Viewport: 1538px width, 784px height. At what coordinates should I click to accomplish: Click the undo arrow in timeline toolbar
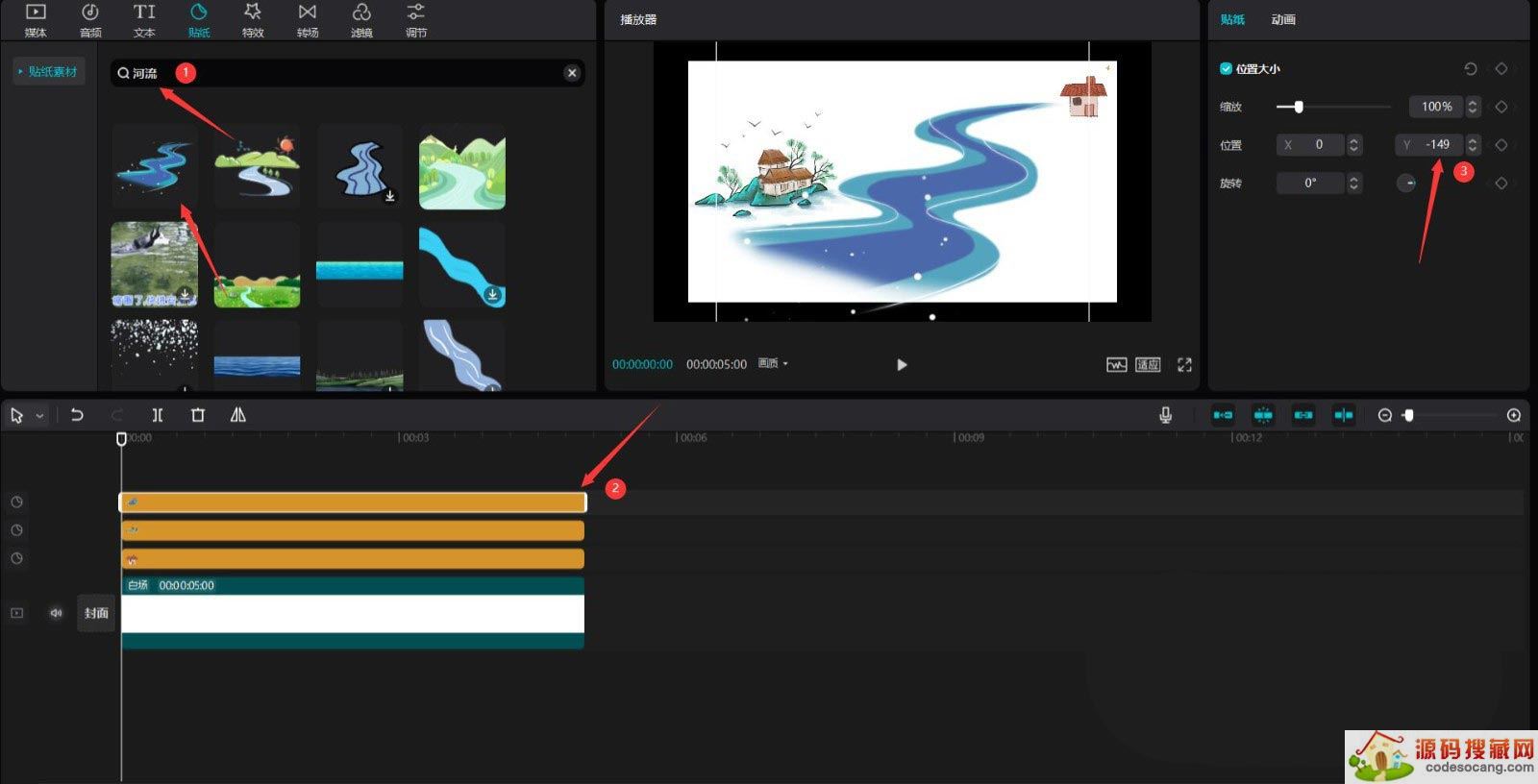tap(77, 415)
